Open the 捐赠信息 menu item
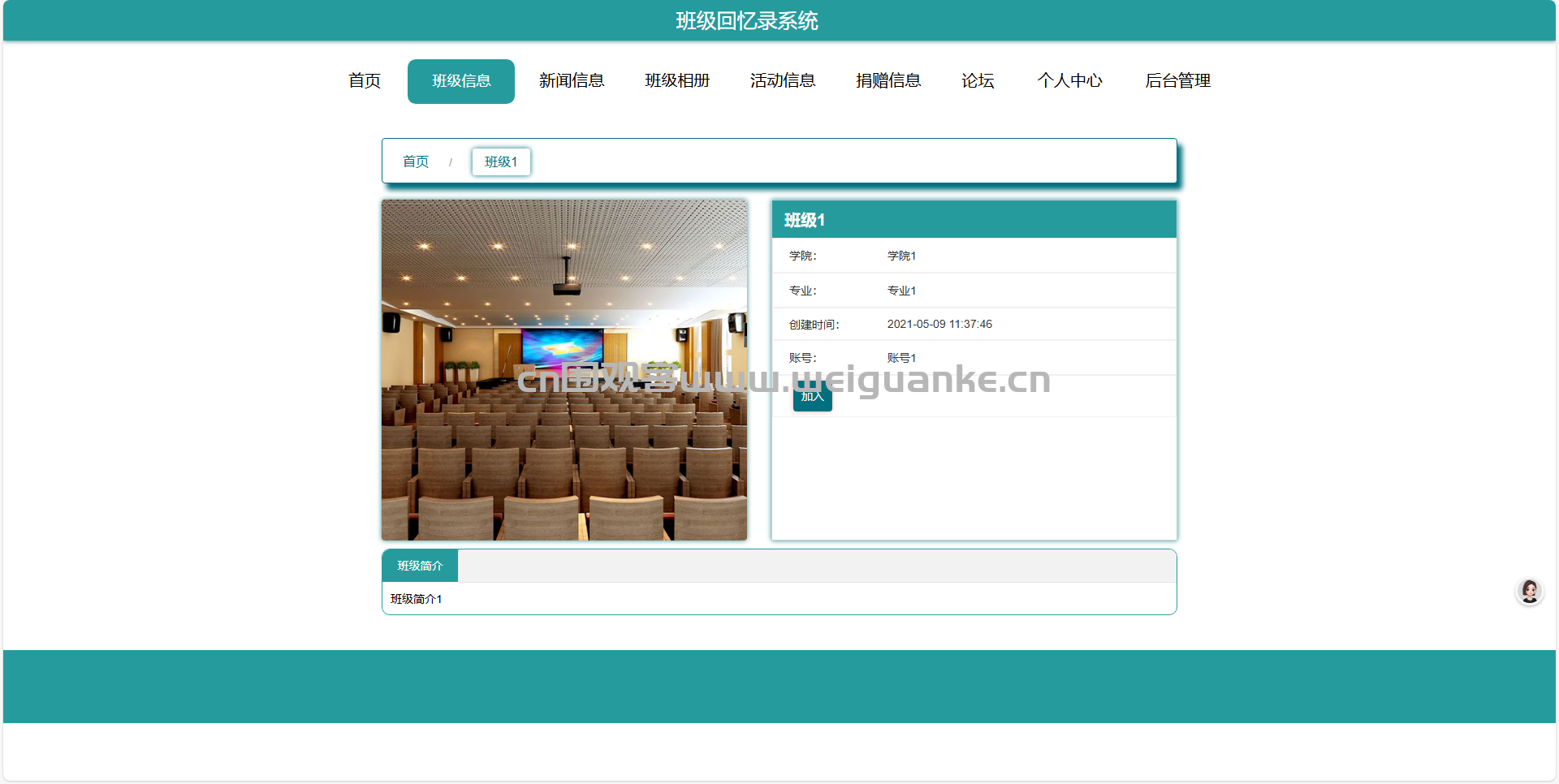 click(888, 81)
